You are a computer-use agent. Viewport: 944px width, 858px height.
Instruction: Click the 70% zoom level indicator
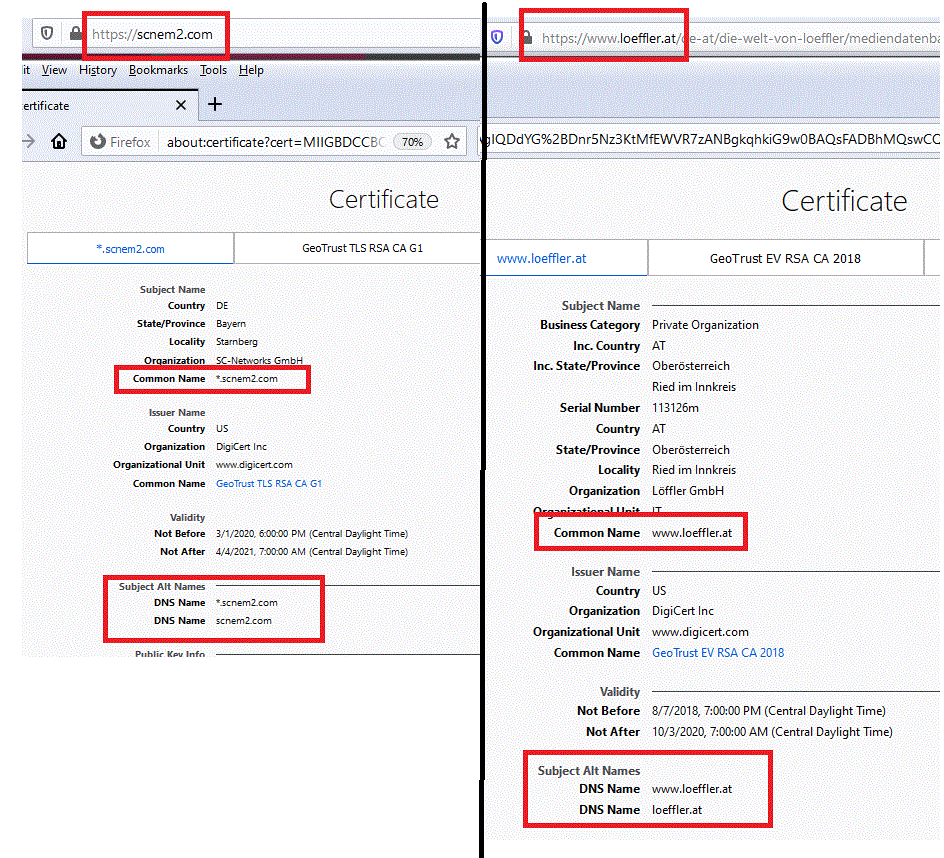pos(412,142)
